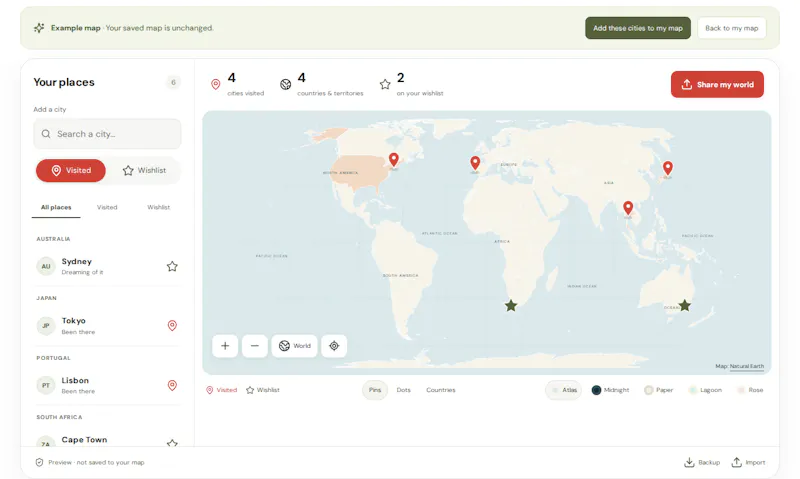Click the Backup download button
The height and width of the screenshot is (479, 800).
pyautogui.click(x=702, y=462)
